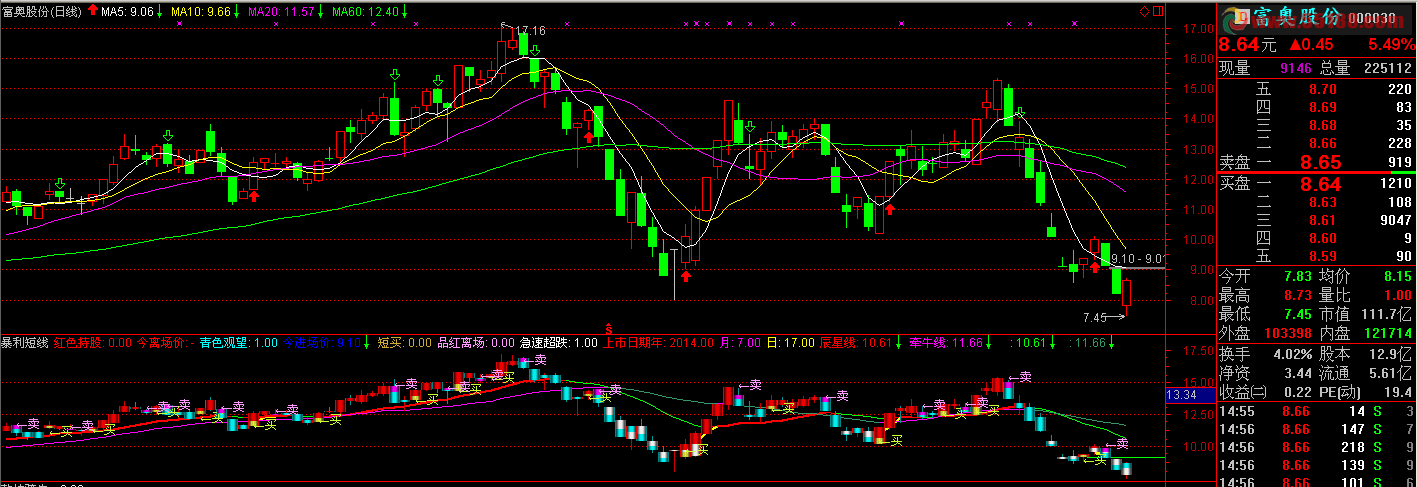This screenshot has height=487, width=1417.
Task: Click the MA5: 9.06 label
Action: pos(128,11)
